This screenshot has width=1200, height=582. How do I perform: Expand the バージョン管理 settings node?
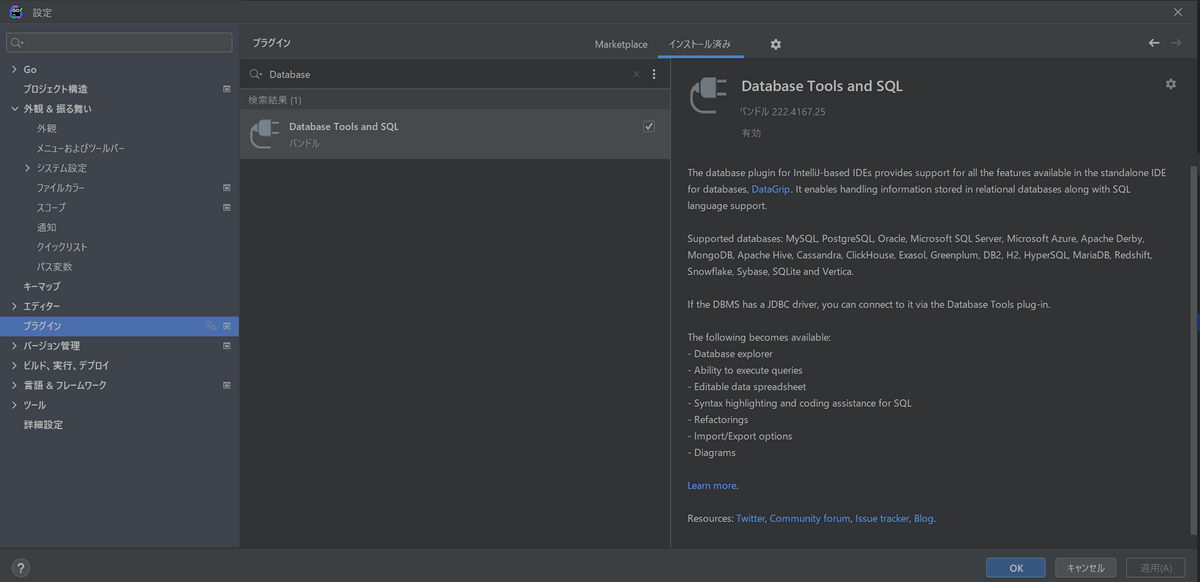click(x=14, y=346)
